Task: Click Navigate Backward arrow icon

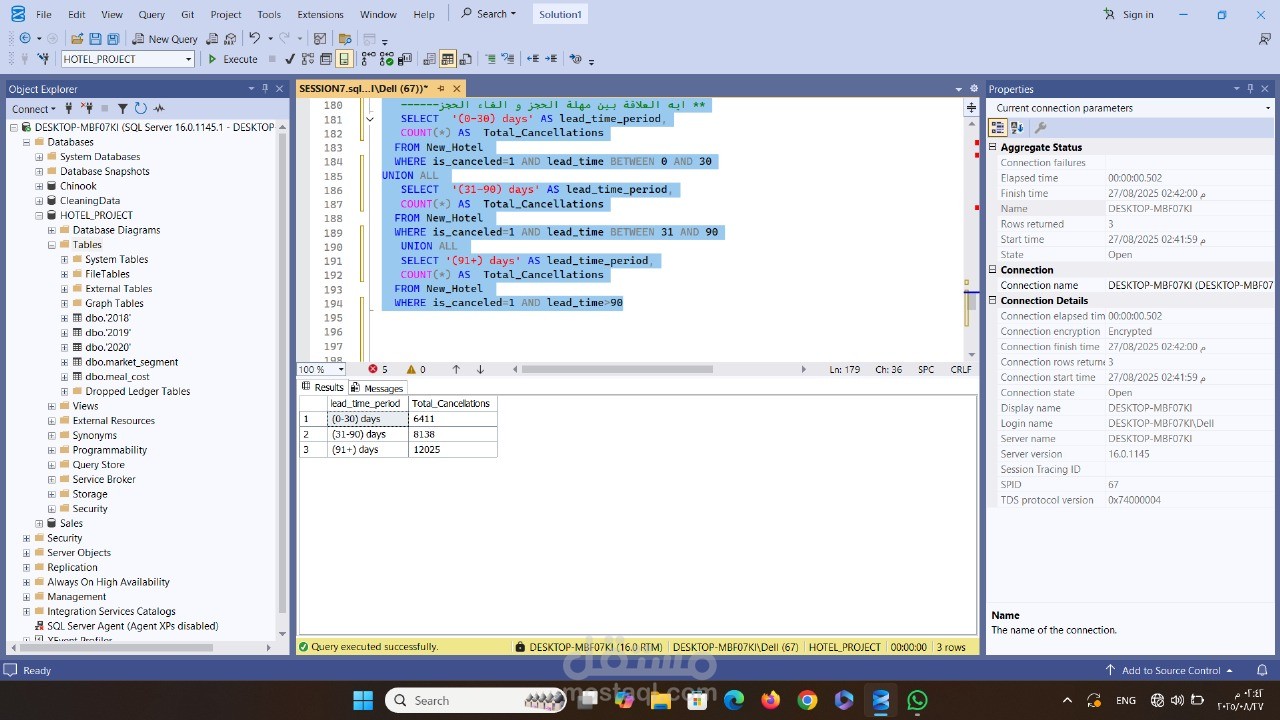Action: tap(25, 38)
